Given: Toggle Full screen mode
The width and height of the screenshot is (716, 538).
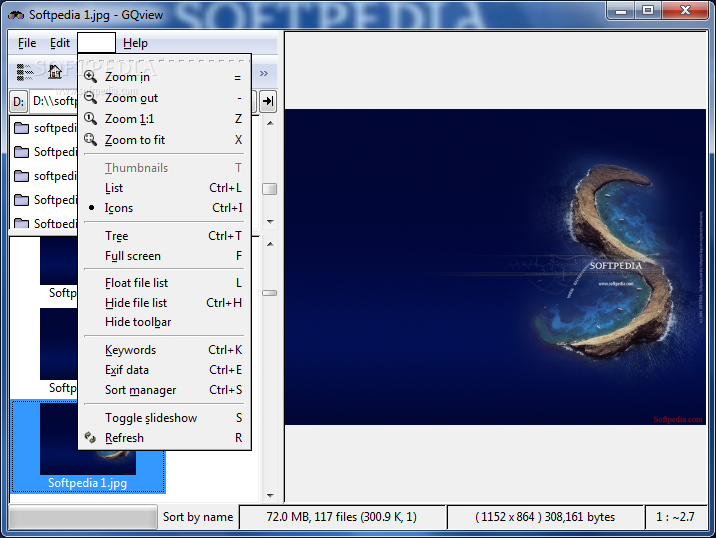Looking at the screenshot, I should pyautogui.click(x=164, y=256).
